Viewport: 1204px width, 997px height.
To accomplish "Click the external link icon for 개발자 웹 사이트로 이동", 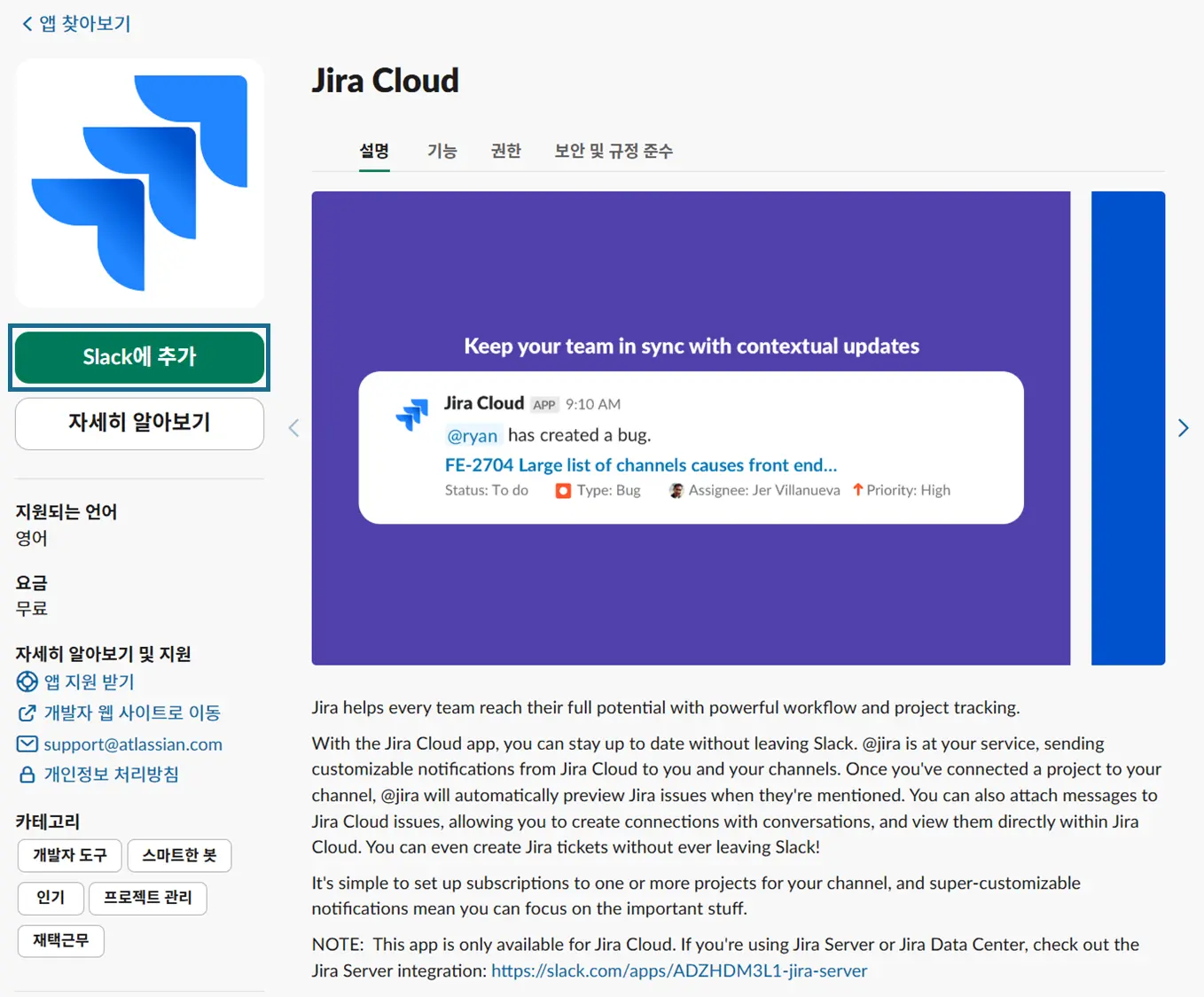I will point(27,713).
